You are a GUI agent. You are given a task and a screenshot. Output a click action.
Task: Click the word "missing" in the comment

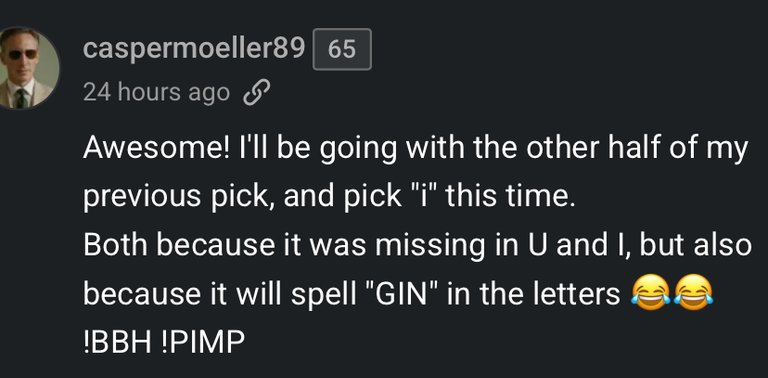point(432,246)
